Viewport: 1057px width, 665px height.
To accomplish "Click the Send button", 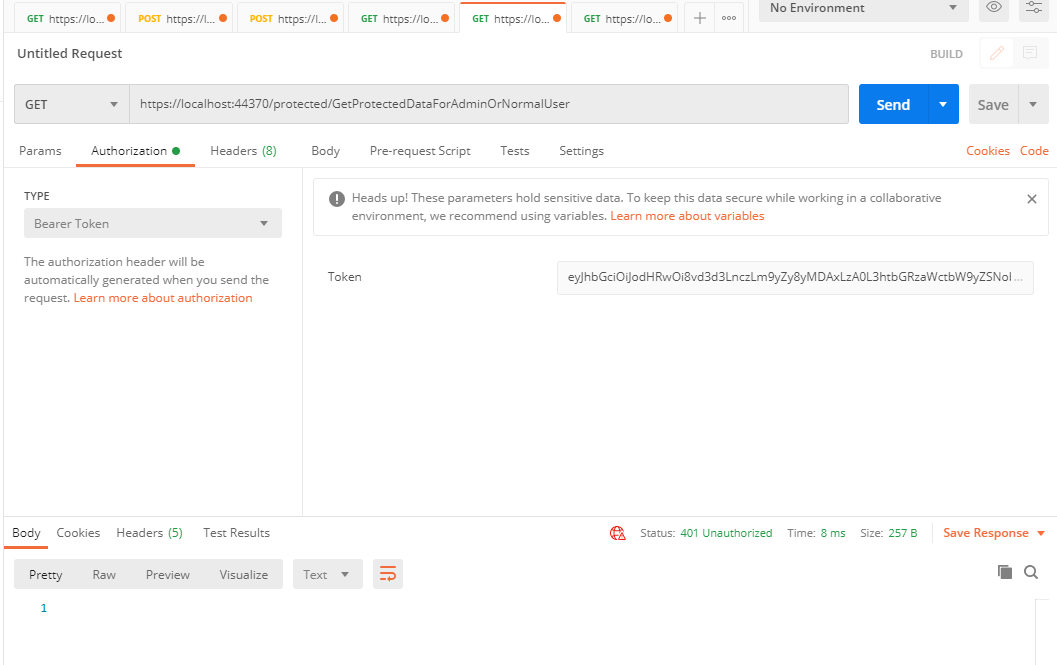I will (x=891, y=104).
